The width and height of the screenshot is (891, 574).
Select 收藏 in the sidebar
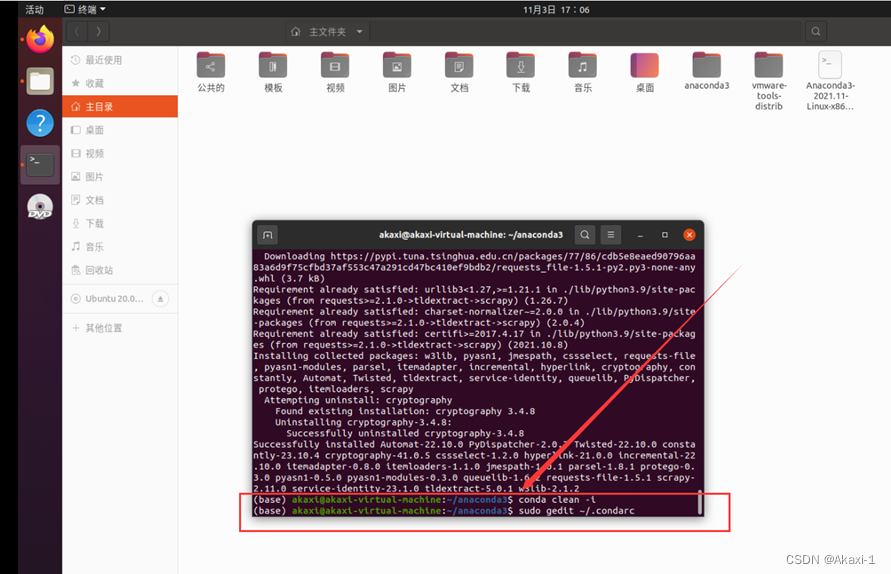click(x=120, y=84)
